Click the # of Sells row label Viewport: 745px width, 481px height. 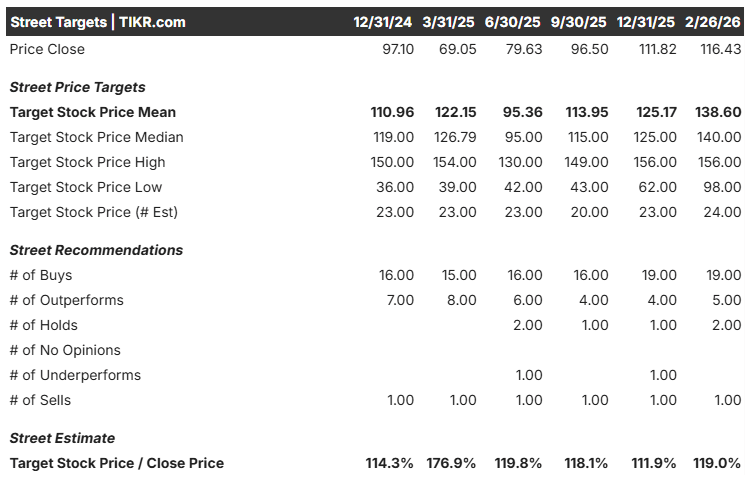(40, 400)
